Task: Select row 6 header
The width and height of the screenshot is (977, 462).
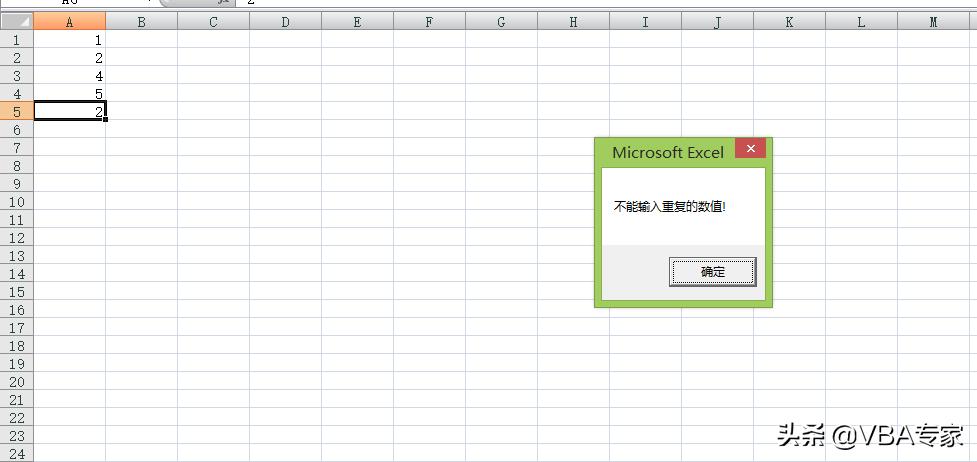Action: click(x=17, y=130)
